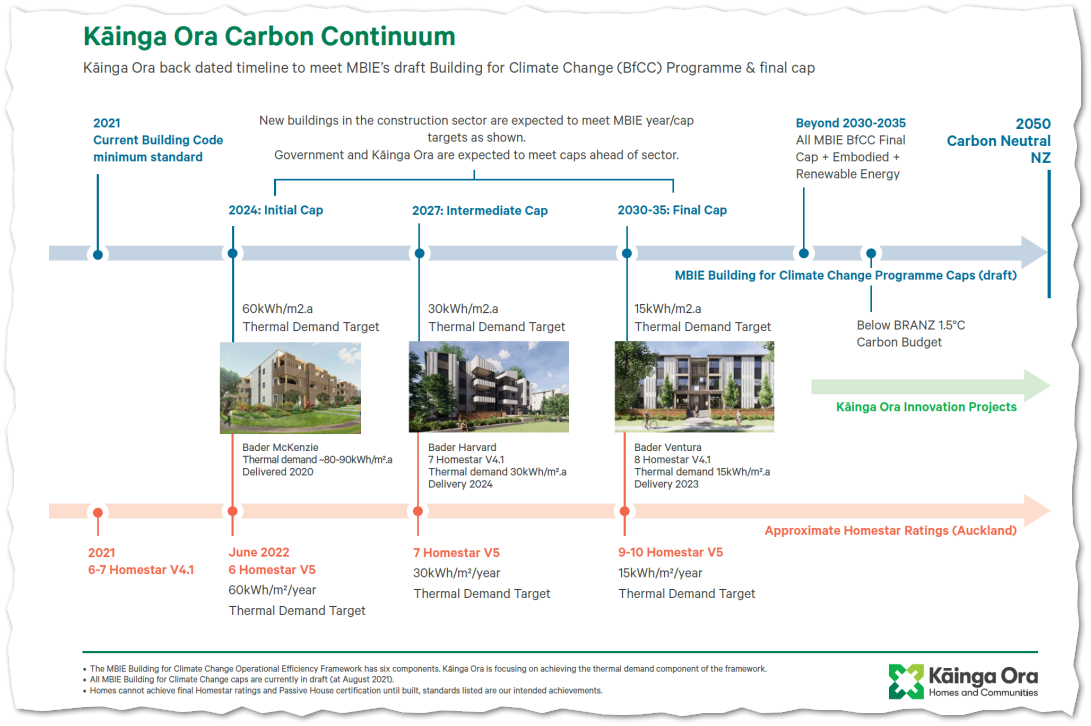Select the orange 7 Homestar V5 timeline dot

pyautogui.click(x=418, y=512)
